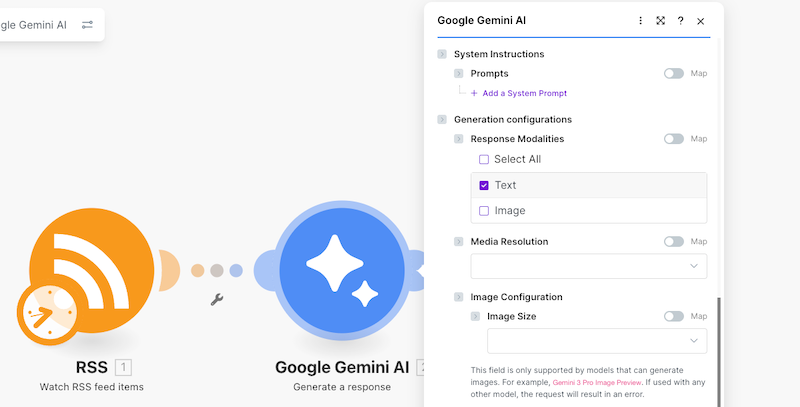Open the question mark help icon
800x407 pixels.
680,21
